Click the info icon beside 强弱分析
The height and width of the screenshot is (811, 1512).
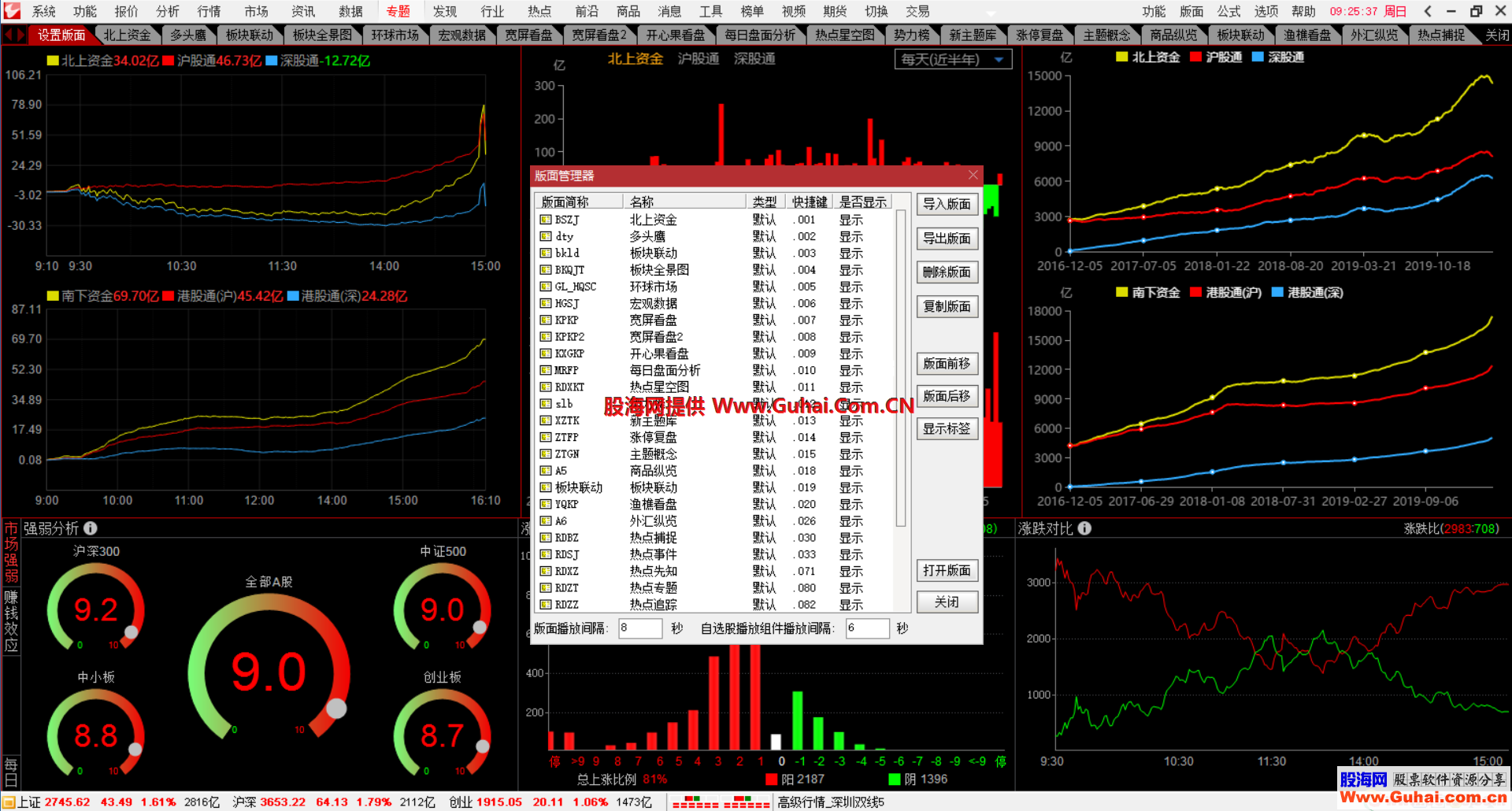coord(91,528)
